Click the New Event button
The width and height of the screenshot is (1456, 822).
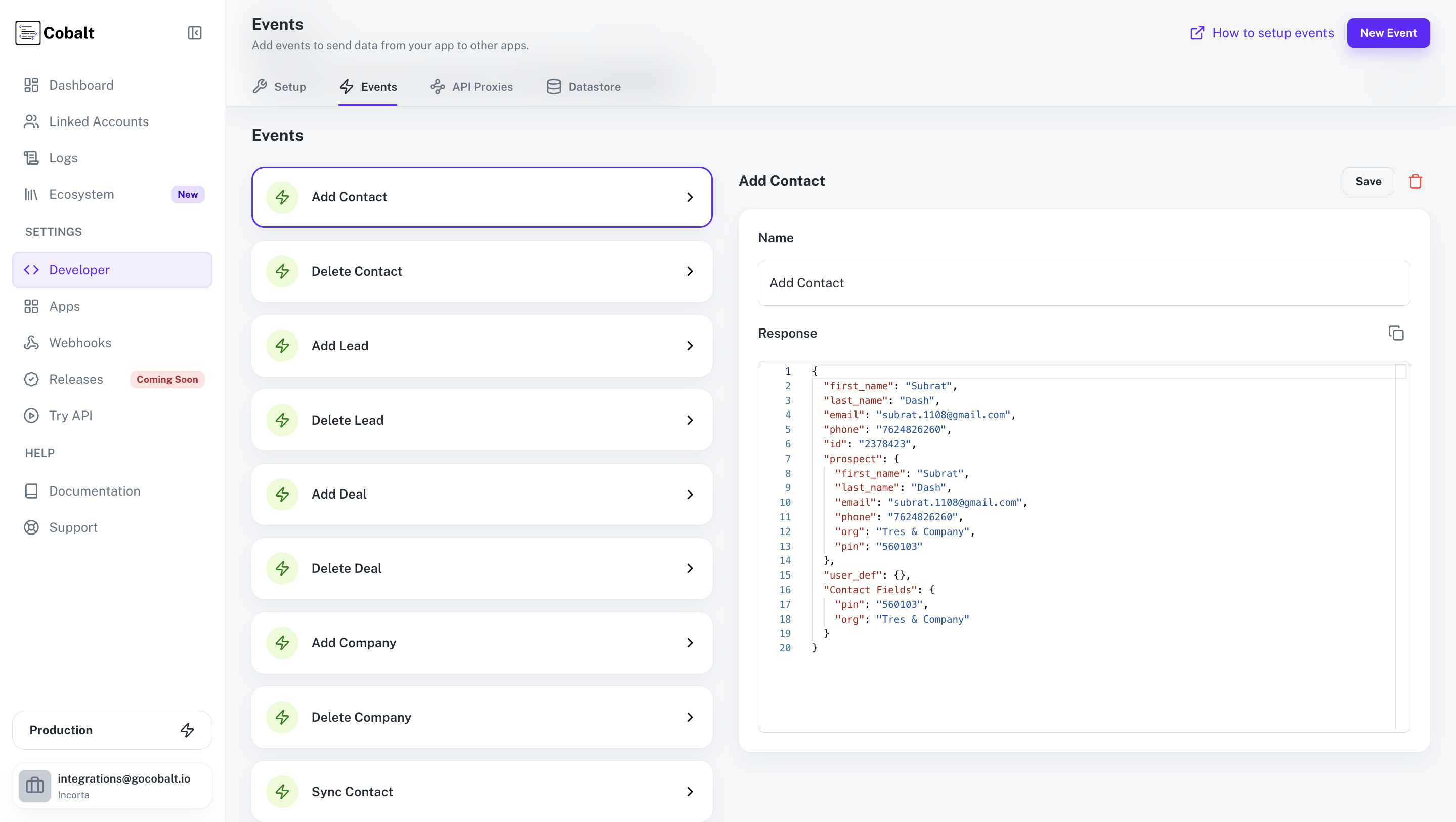pos(1388,33)
